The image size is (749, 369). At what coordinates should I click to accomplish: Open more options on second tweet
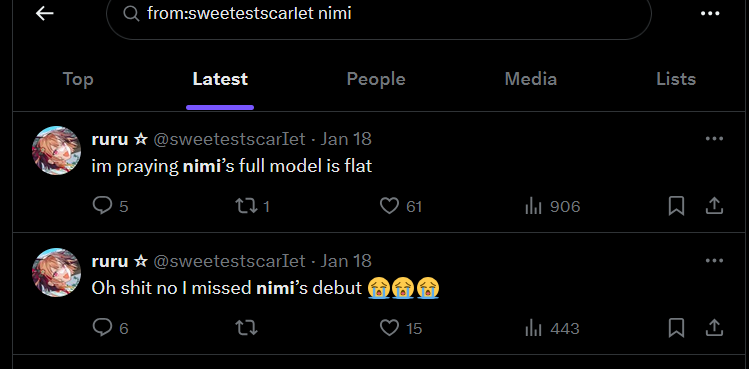click(714, 260)
